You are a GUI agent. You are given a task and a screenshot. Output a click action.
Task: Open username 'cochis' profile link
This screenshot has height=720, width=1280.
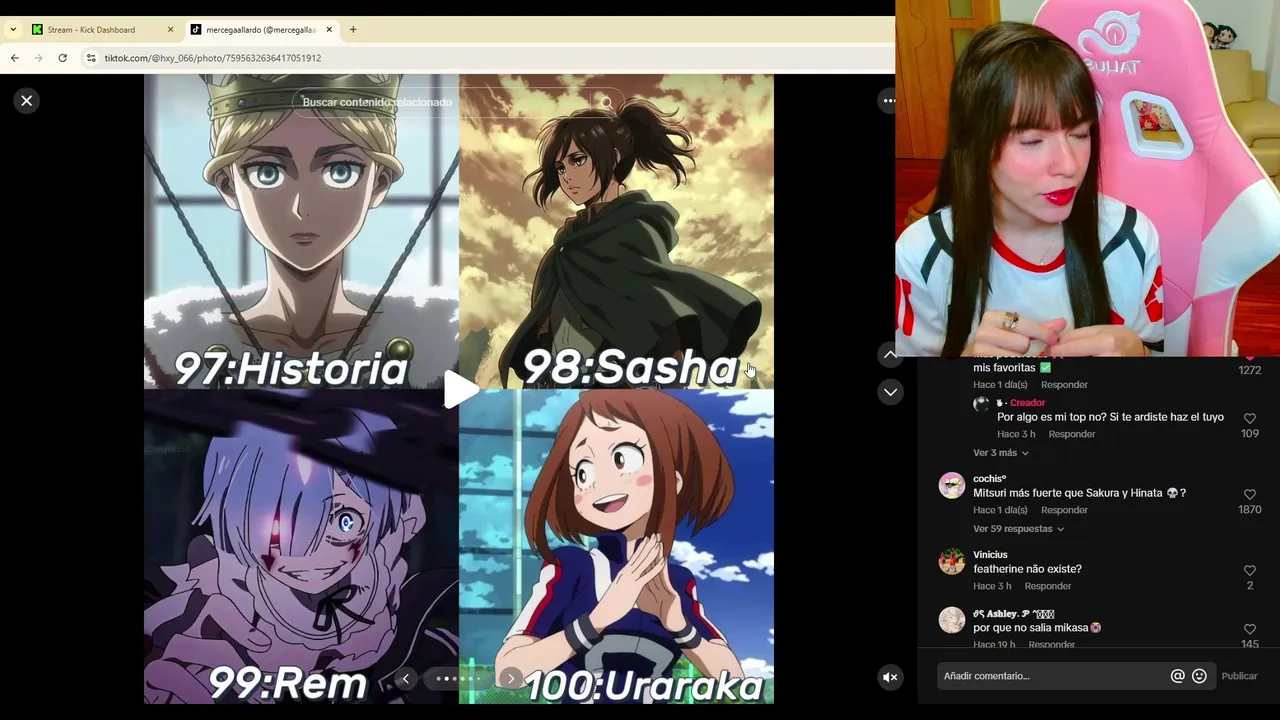click(989, 478)
